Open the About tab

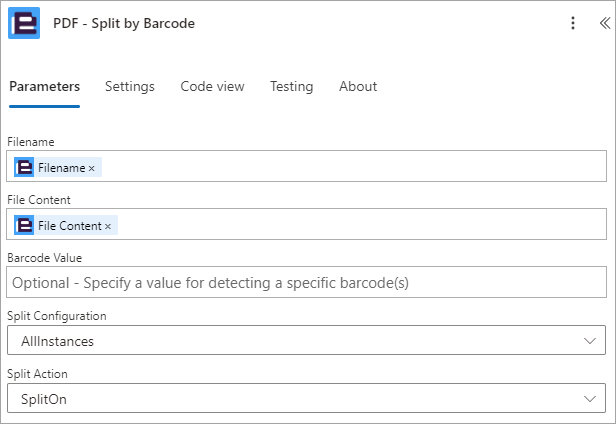pos(358,86)
